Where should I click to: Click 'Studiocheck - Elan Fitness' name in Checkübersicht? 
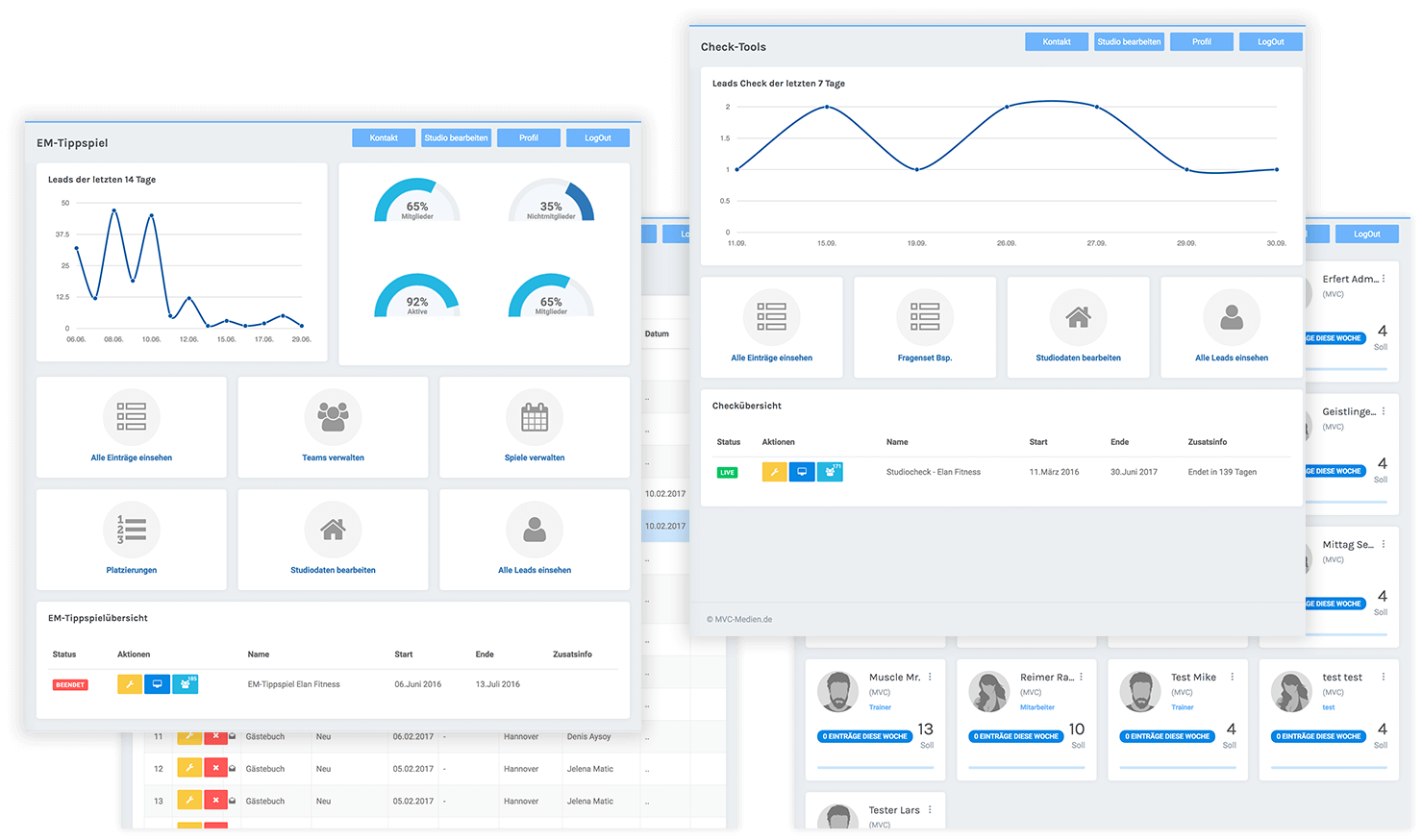[x=934, y=472]
